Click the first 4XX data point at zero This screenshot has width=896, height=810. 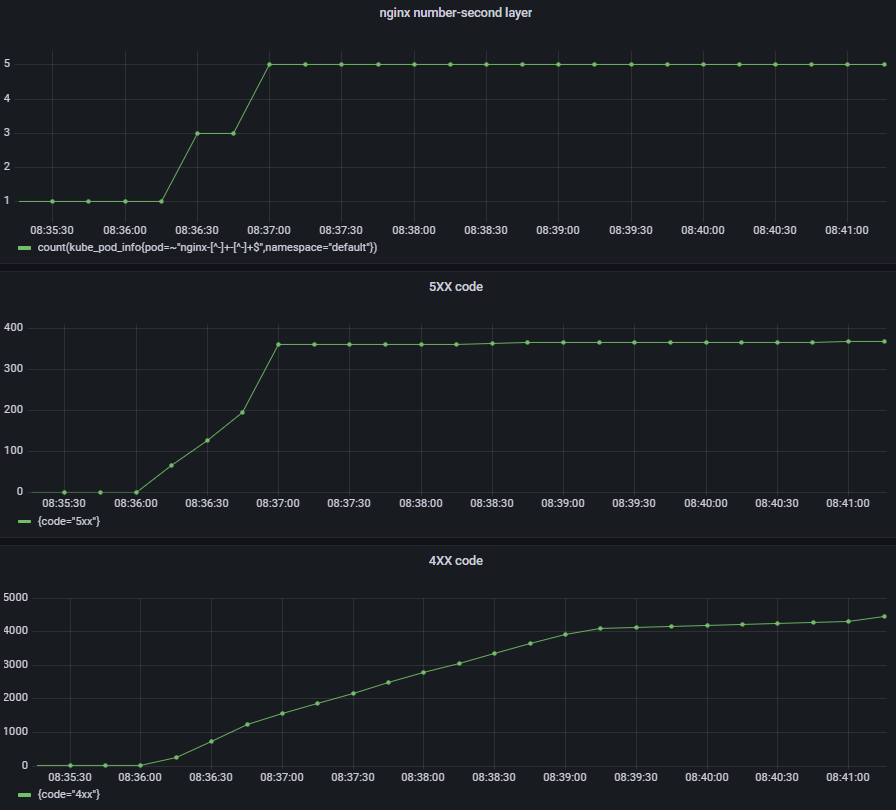(x=69, y=765)
